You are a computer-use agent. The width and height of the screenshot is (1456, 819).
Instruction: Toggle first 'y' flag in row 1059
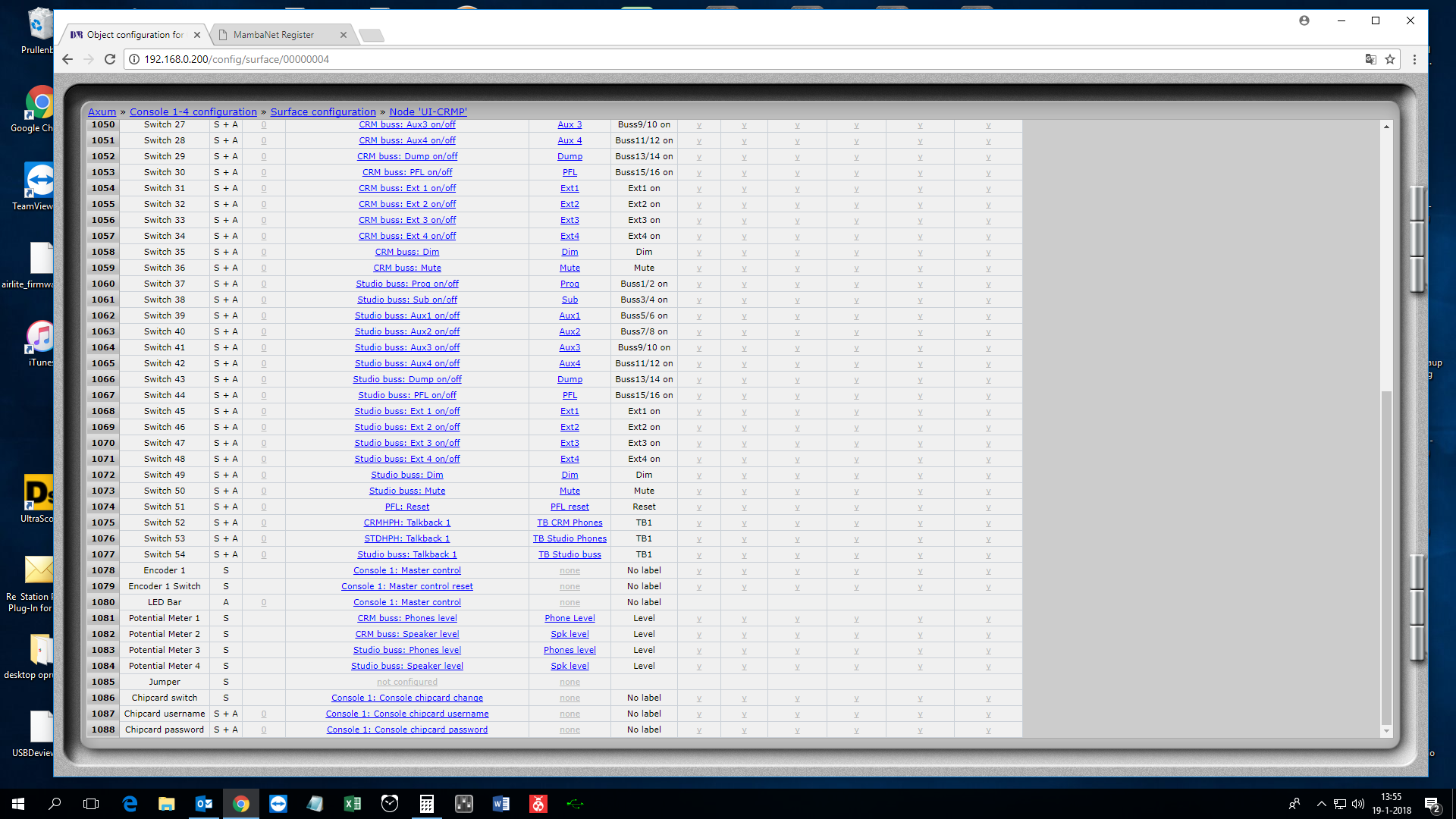[698, 268]
